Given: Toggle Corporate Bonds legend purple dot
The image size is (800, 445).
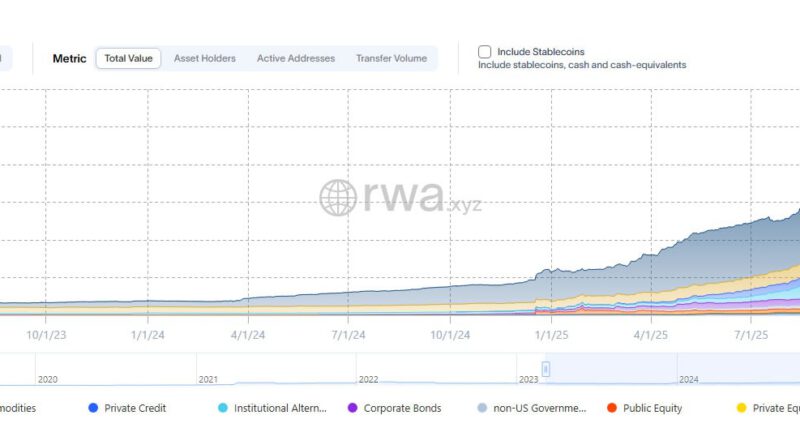Looking at the screenshot, I should 352,408.
